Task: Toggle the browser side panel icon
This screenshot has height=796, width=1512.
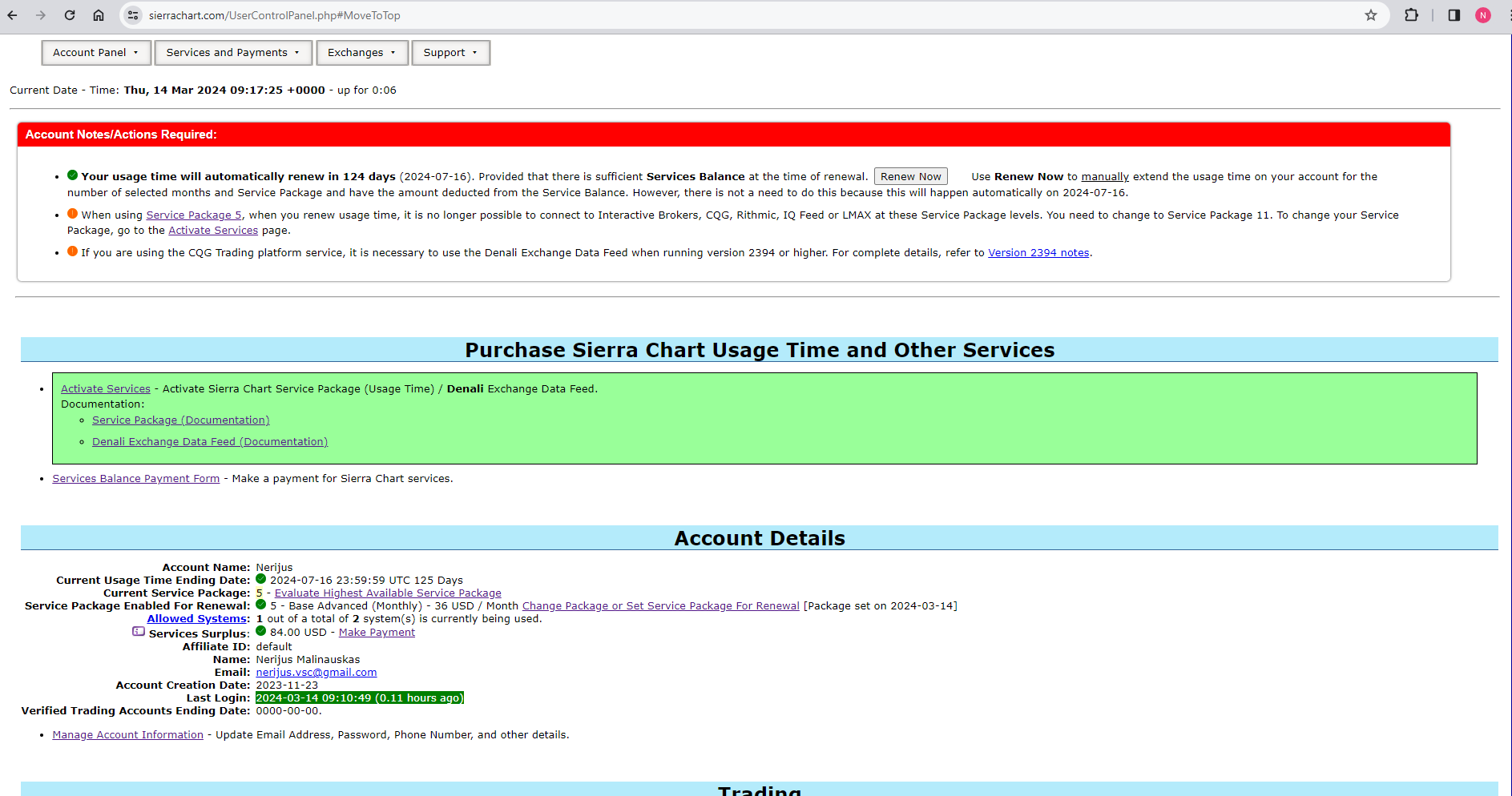Action: (1454, 15)
